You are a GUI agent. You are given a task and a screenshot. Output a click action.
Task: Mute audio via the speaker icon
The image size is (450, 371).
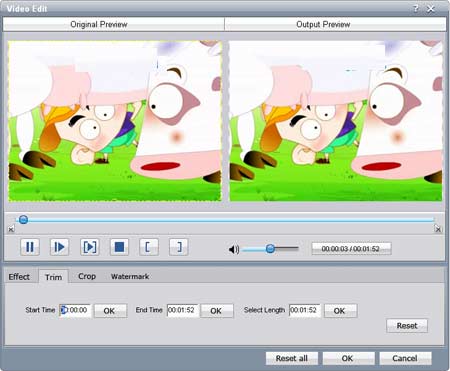tap(234, 249)
